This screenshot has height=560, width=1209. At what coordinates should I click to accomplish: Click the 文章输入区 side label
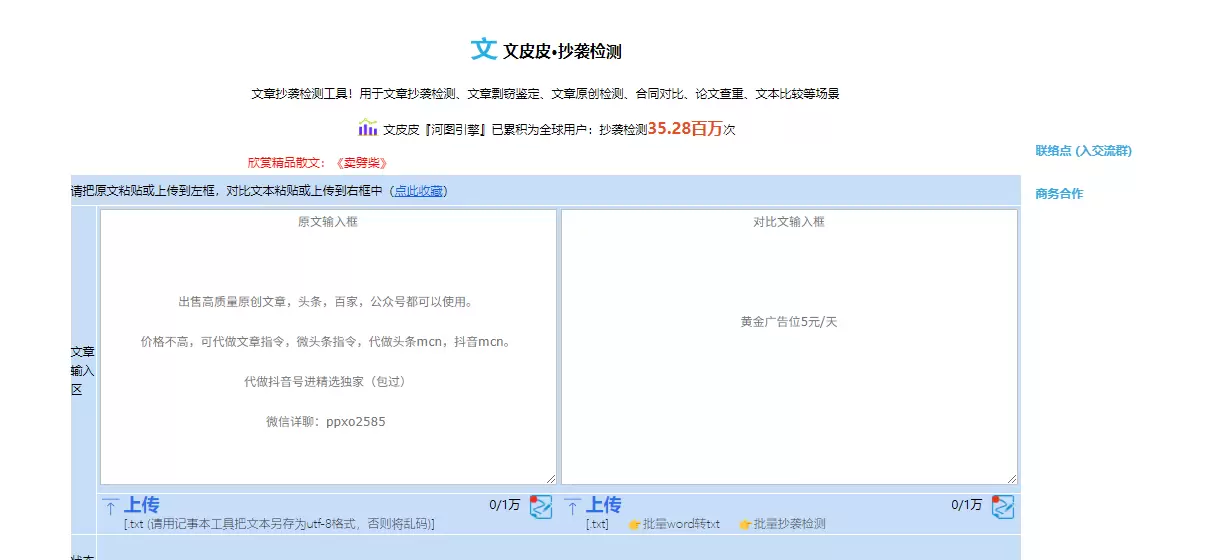tap(83, 371)
